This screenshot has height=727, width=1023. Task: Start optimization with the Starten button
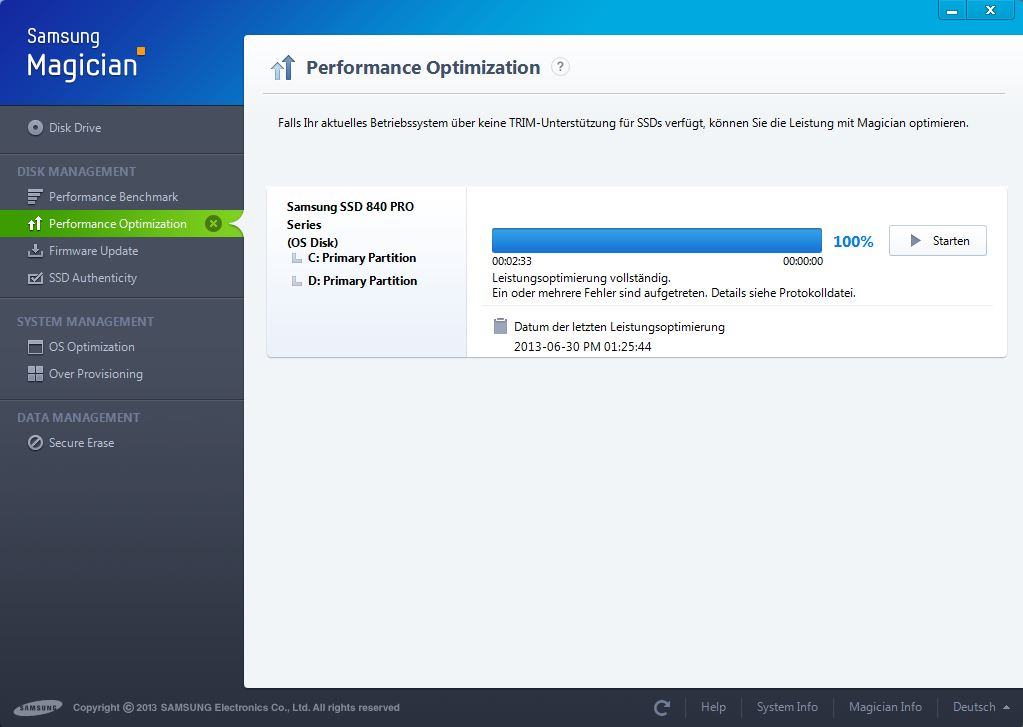point(938,241)
